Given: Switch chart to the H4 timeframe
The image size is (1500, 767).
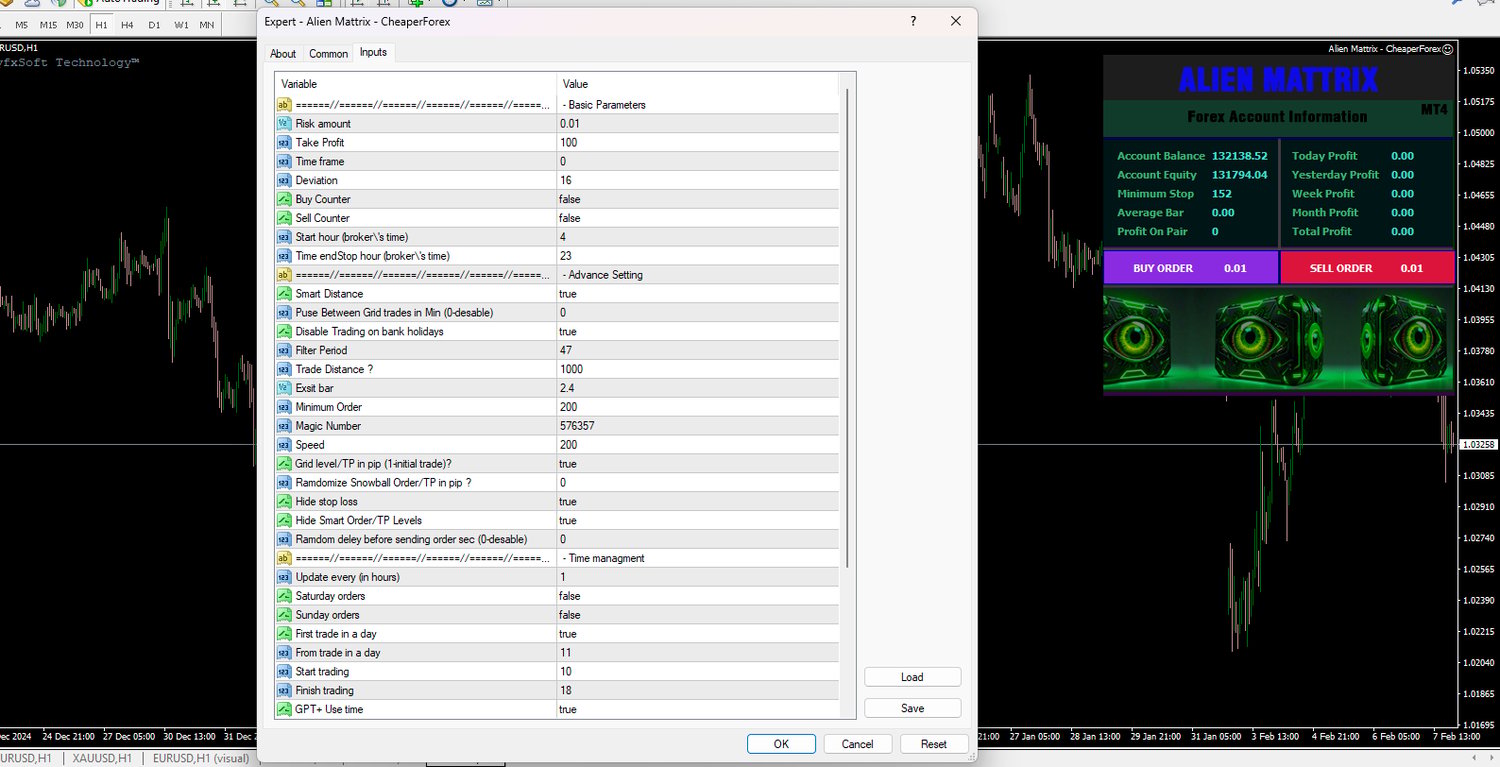Looking at the screenshot, I should click(127, 25).
